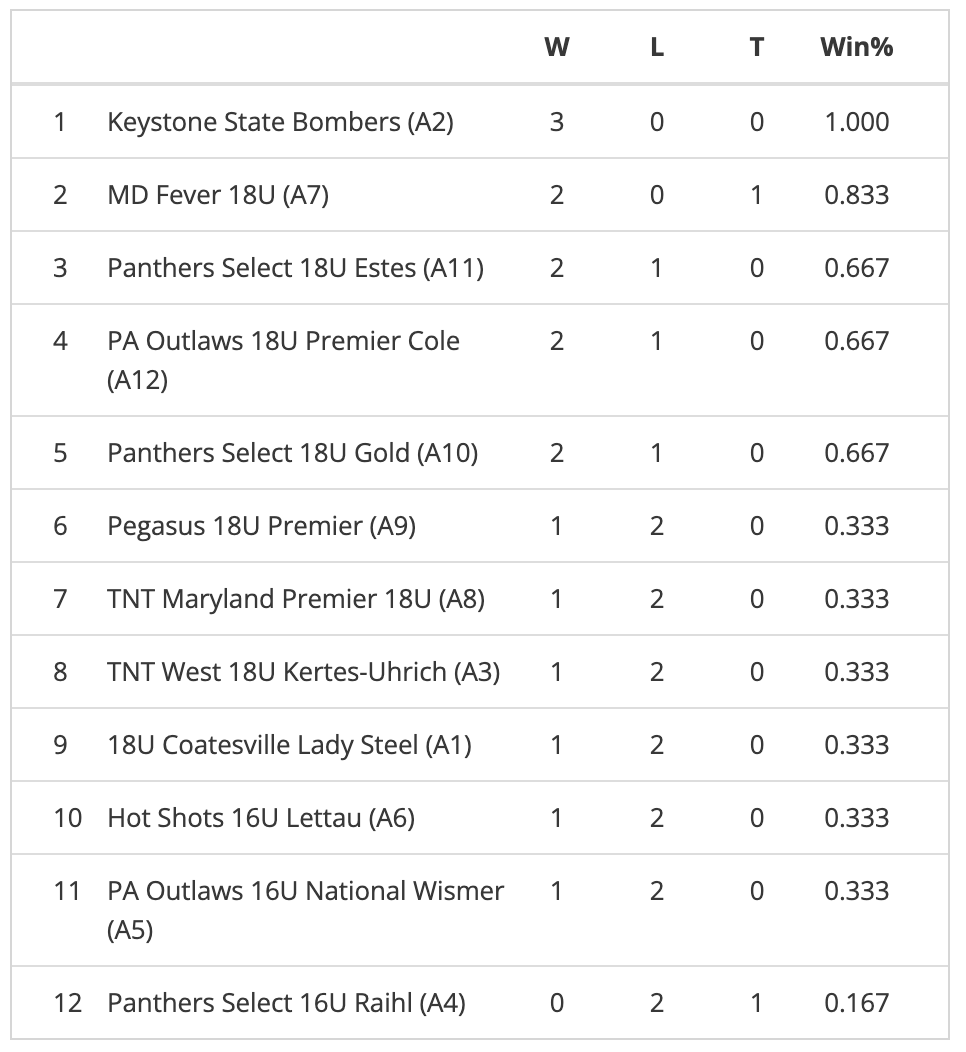
Task: Click Panthers Select 16U Raihl's 0.167 value
Action: [856, 1002]
